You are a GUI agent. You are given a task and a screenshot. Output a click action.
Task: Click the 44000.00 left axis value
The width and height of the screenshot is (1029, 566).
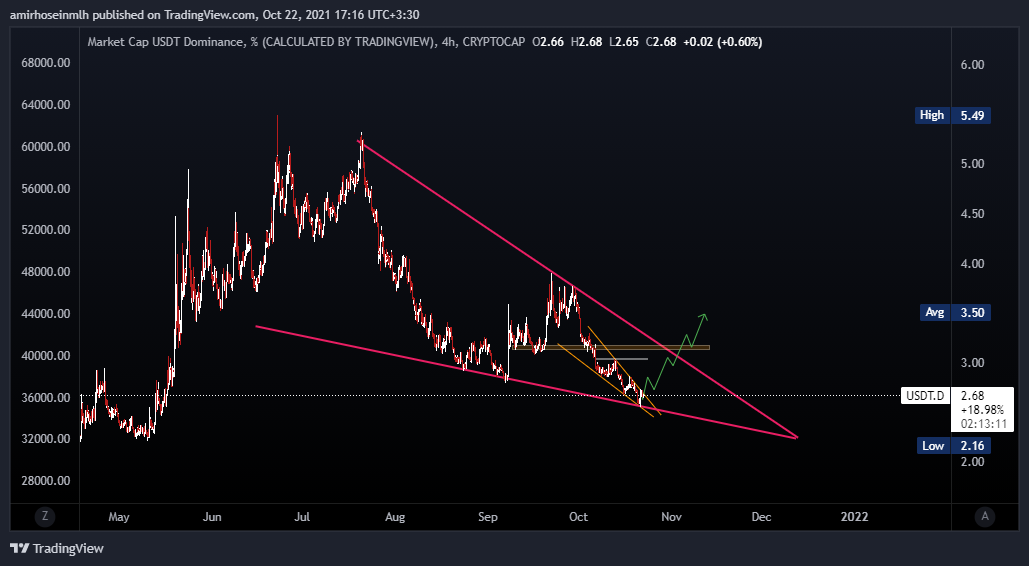point(45,314)
